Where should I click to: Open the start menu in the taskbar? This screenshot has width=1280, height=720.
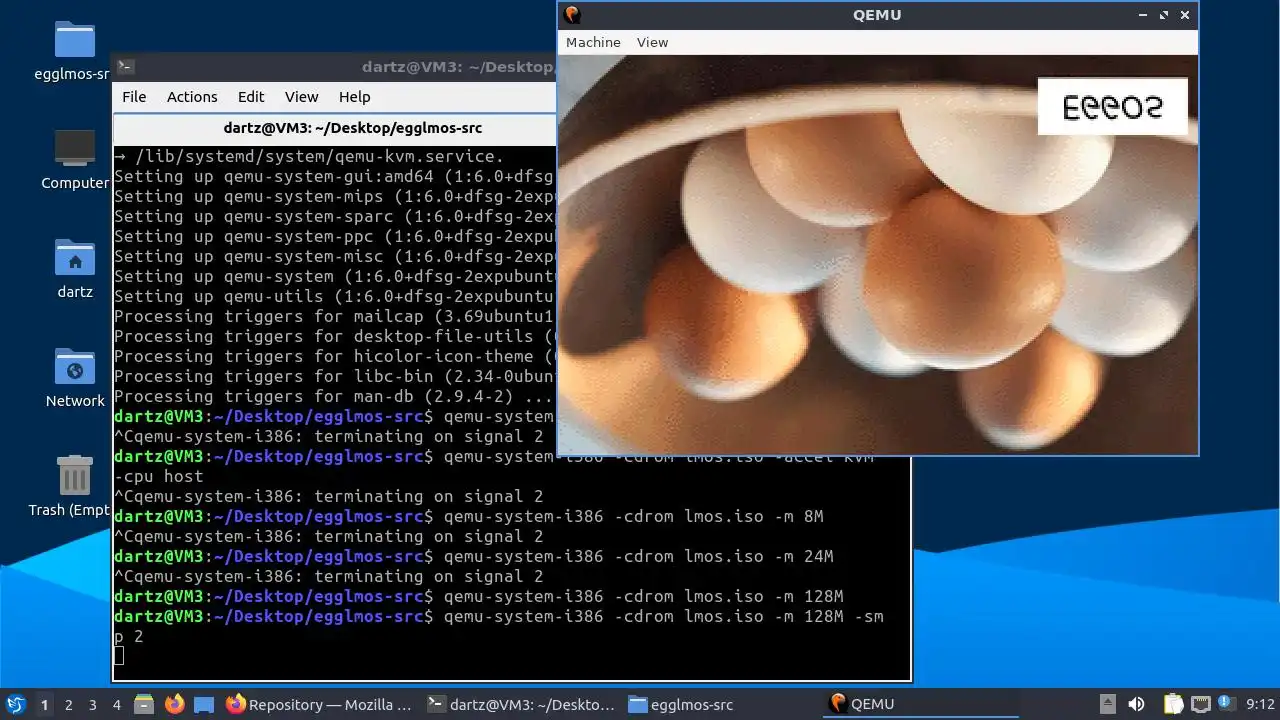coord(16,704)
